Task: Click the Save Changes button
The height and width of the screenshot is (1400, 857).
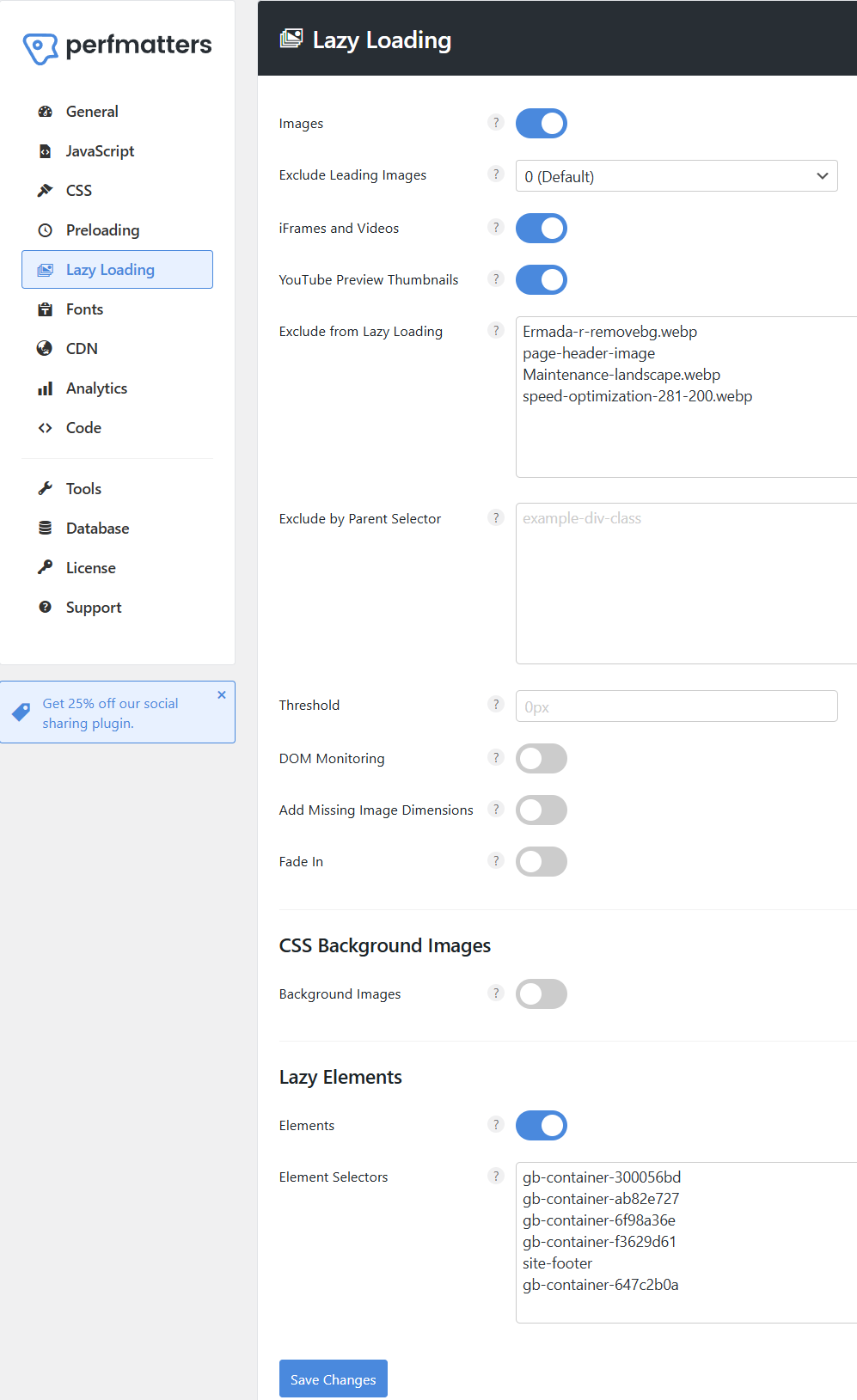Action: 334,1379
